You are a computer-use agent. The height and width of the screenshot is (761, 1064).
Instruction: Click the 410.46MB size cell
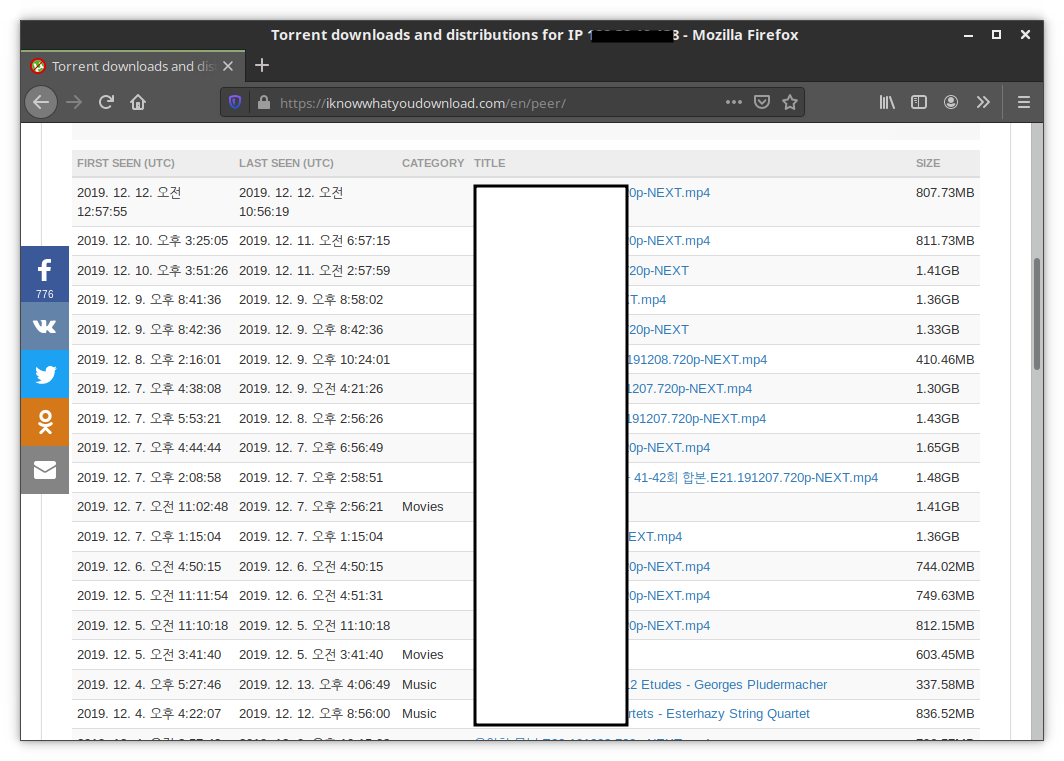[x=945, y=360]
